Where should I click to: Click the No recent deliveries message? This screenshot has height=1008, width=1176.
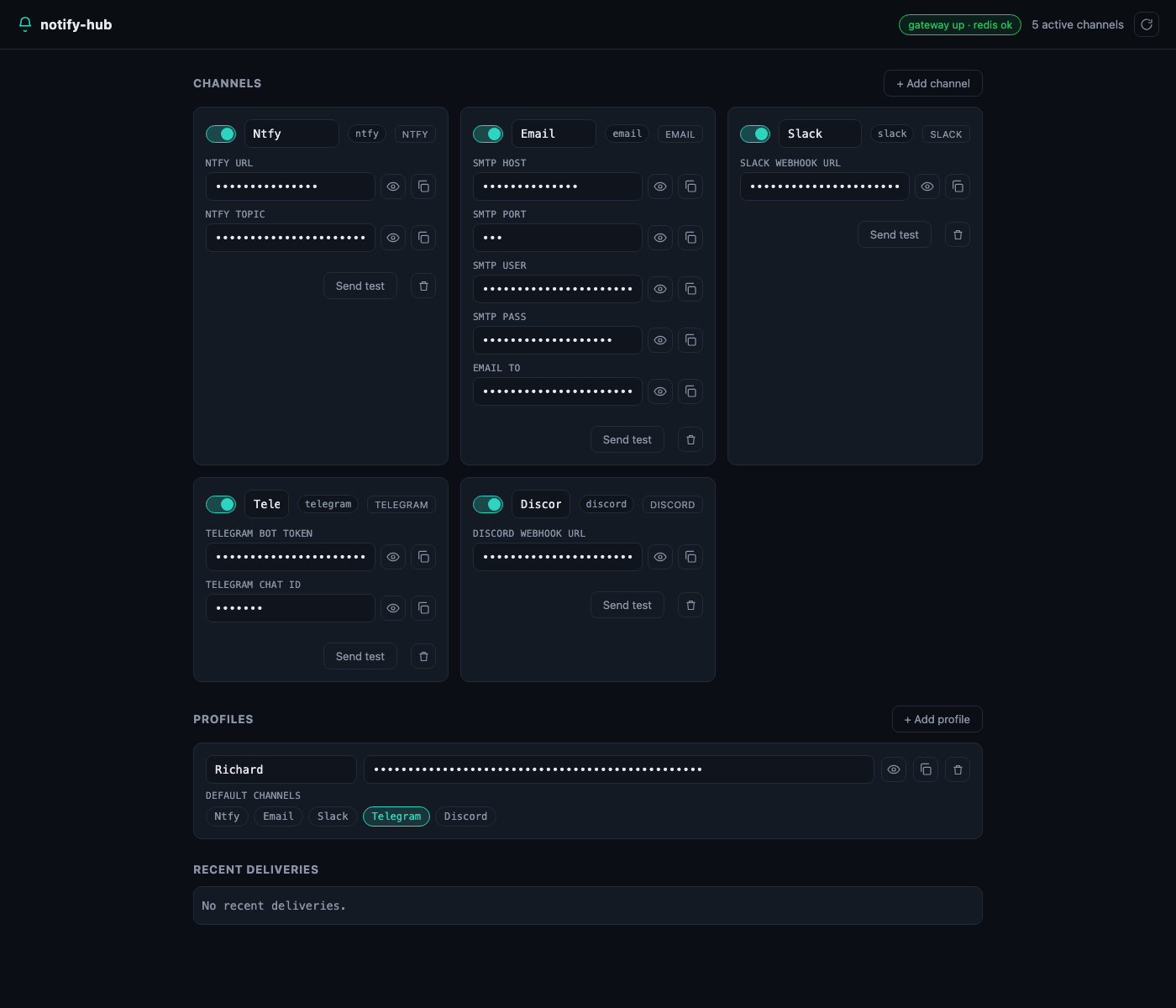tap(274, 906)
